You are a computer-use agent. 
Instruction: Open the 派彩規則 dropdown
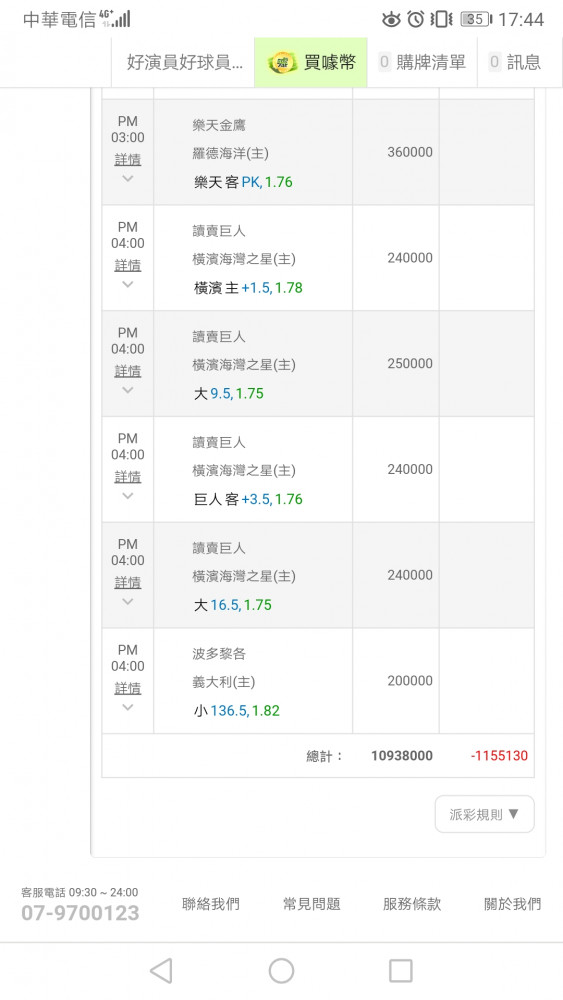point(485,814)
